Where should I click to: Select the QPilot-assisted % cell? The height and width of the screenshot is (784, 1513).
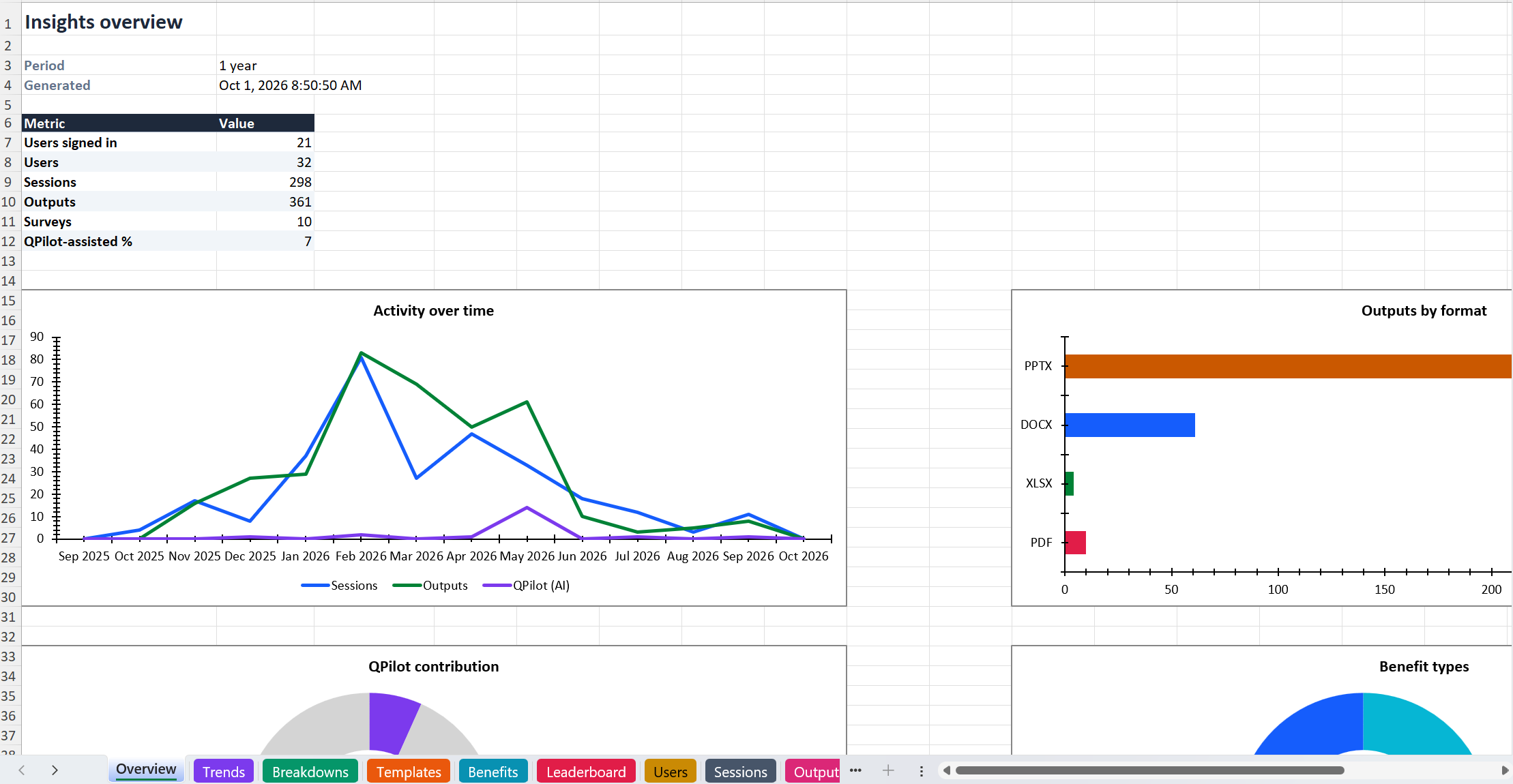click(x=119, y=241)
